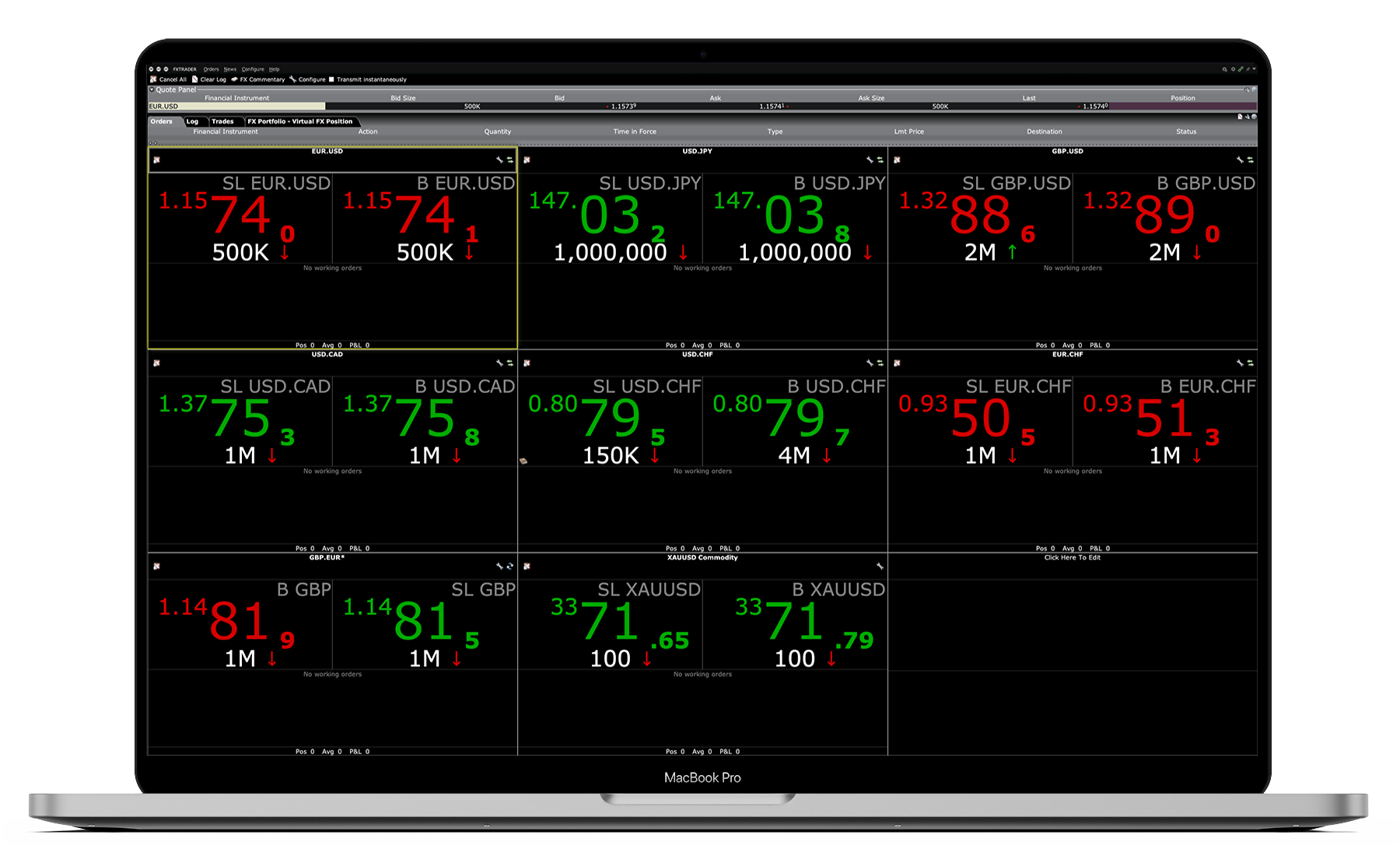
Task: Open FX Commentary from the toolbar
Action: pyautogui.click(x=234, y=79)
